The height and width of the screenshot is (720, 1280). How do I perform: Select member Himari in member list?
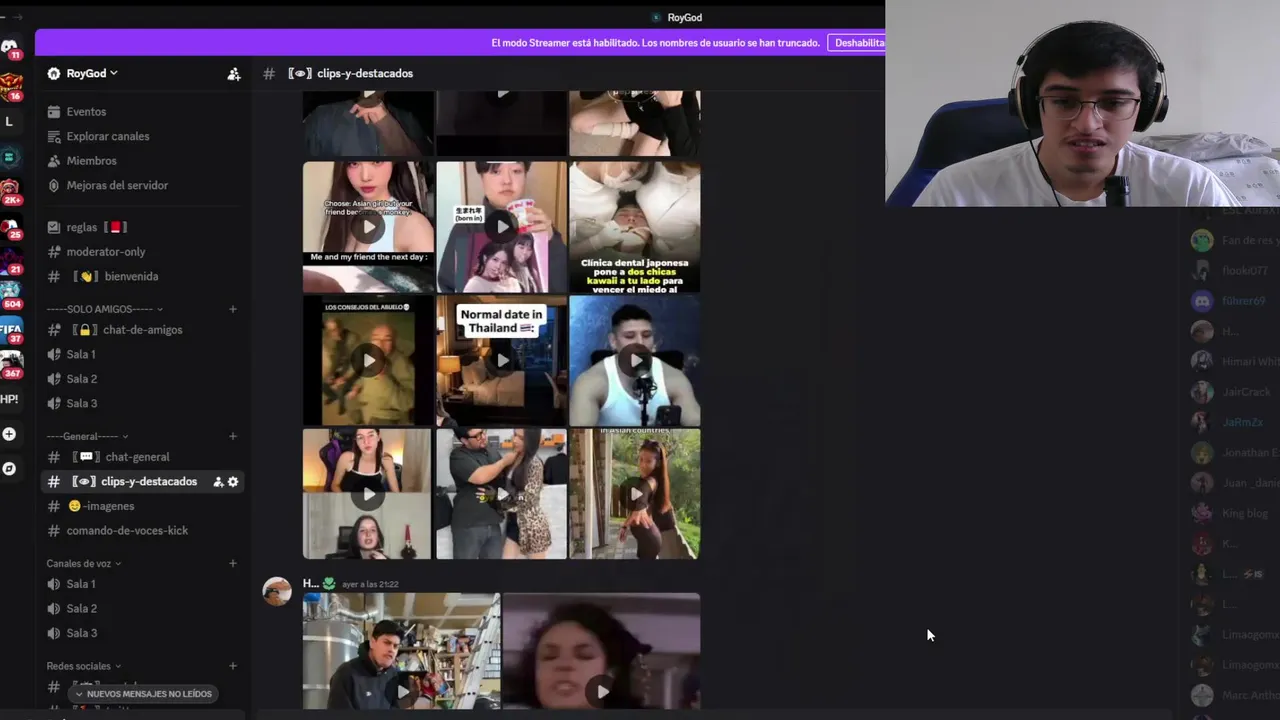click(1230, 362)
